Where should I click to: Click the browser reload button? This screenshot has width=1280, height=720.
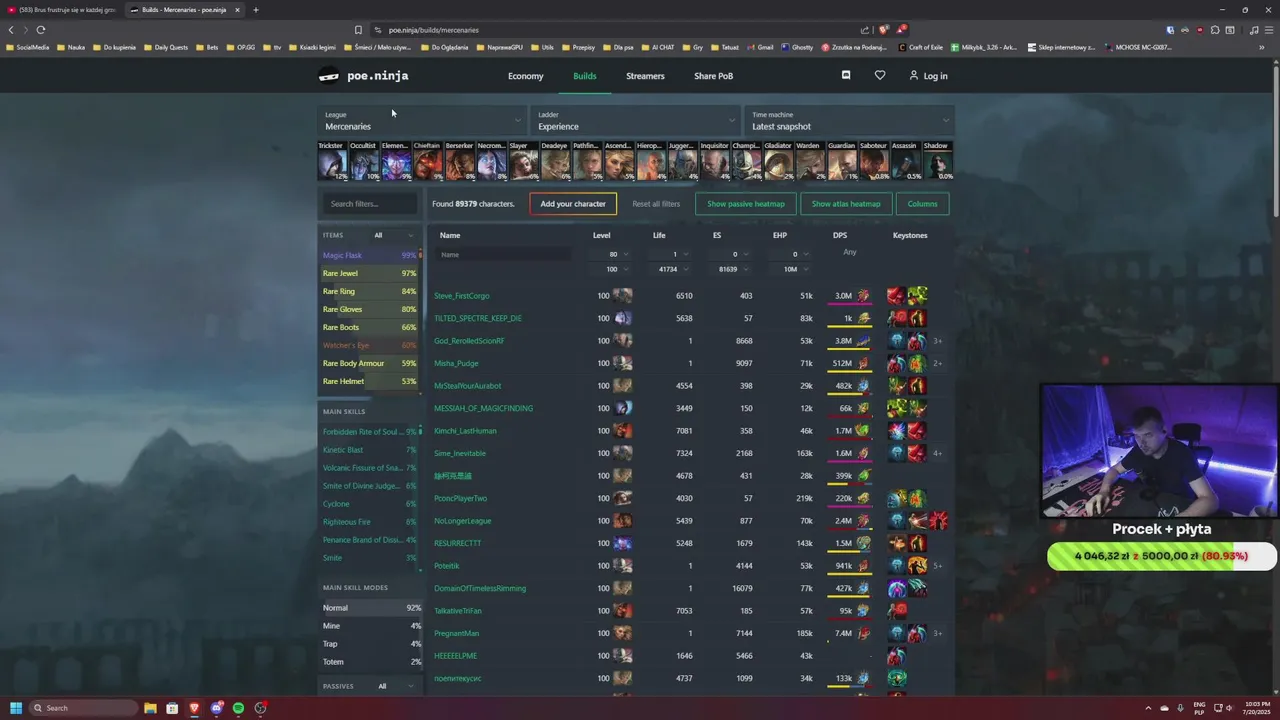click(x=41, y=30)
